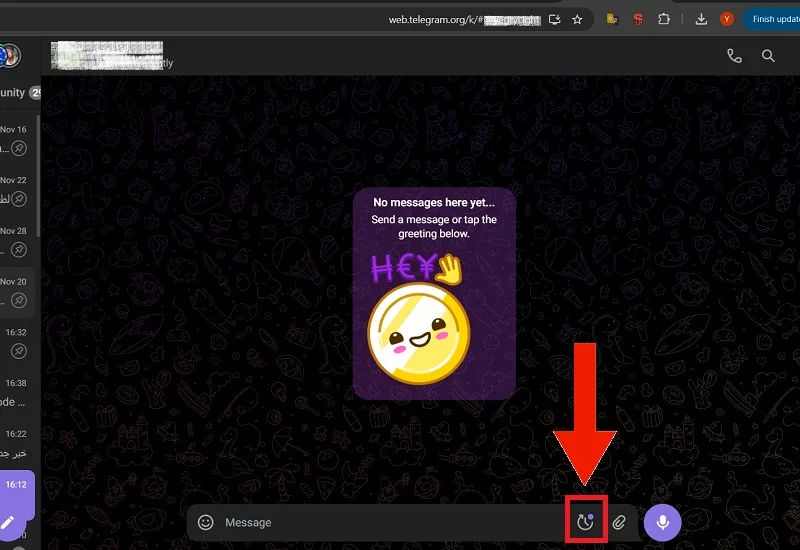This screenshot has width=800, height=550.
Task: Open the chat list row timed 16:22
Action: 17,443
